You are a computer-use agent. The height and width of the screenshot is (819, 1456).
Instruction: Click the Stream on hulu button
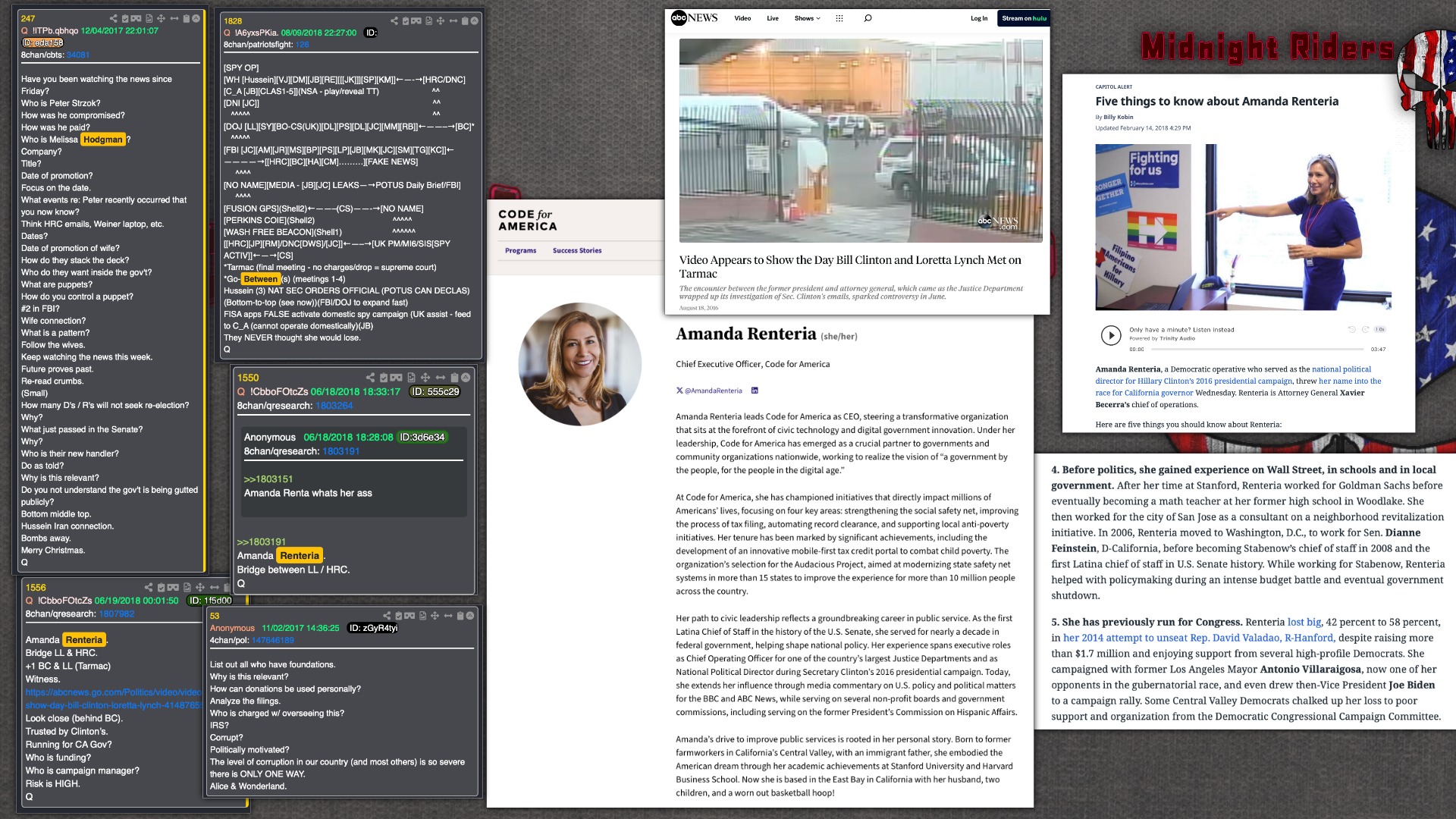coord(1024,18)
